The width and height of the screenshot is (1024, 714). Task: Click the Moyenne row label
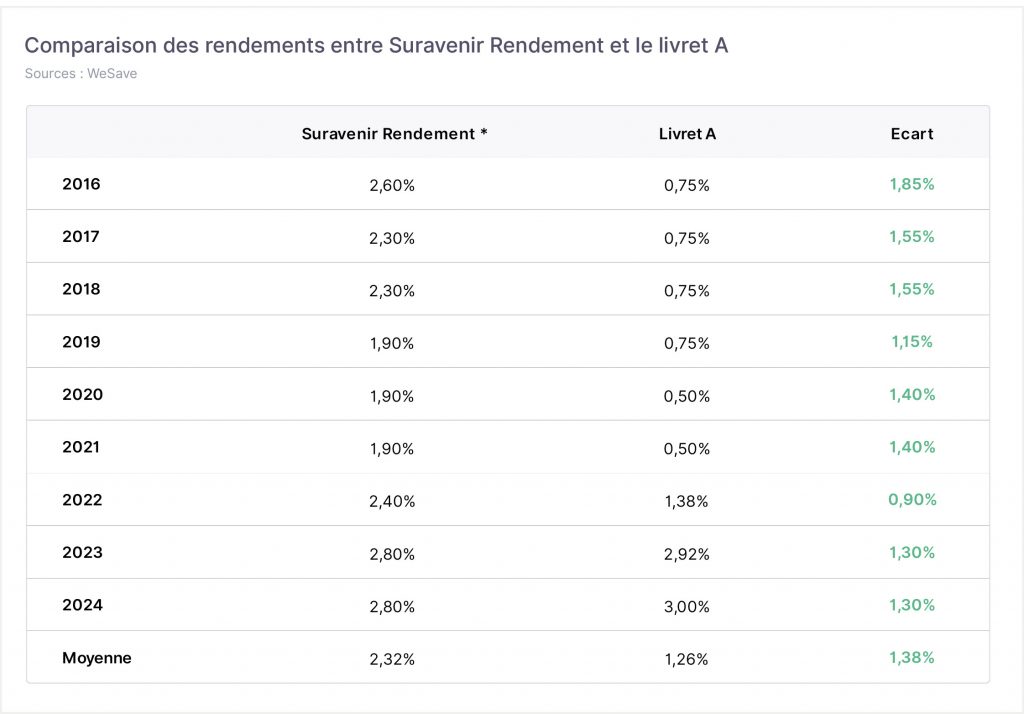click(97, 658)
